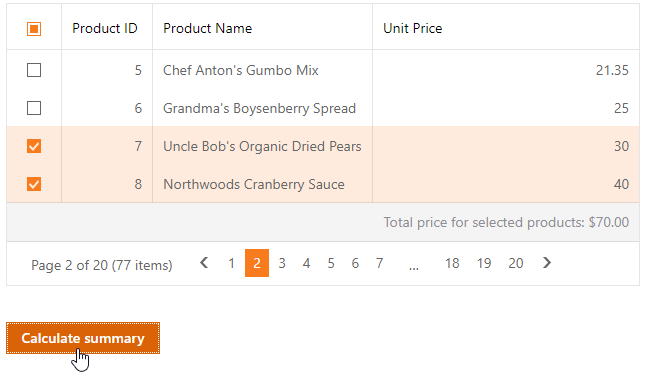Open page 19 of the product list
The width and height of the screenshot is (648, 378).
click(484, 263)
